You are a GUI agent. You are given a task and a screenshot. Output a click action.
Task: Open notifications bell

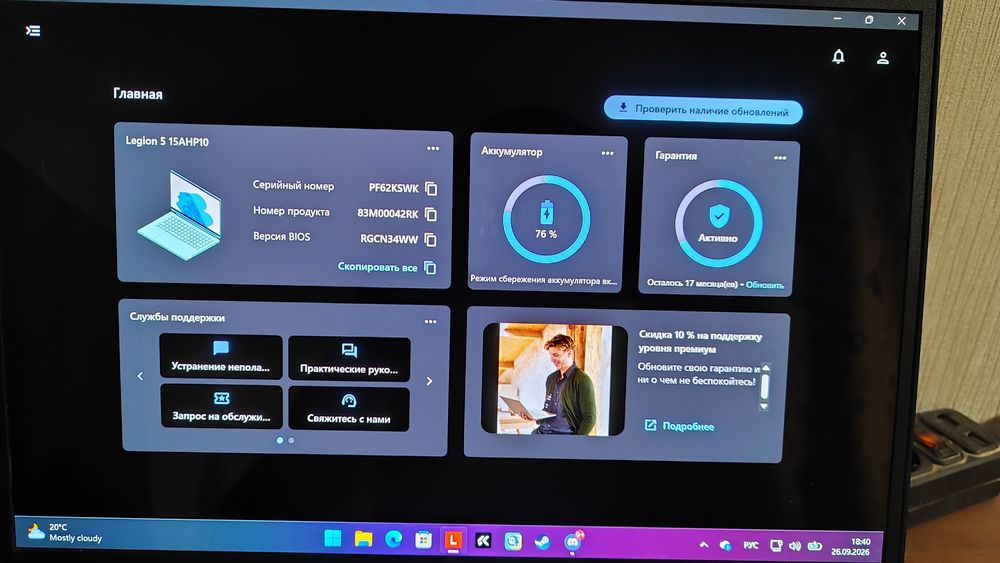click(x=839, y=57)
